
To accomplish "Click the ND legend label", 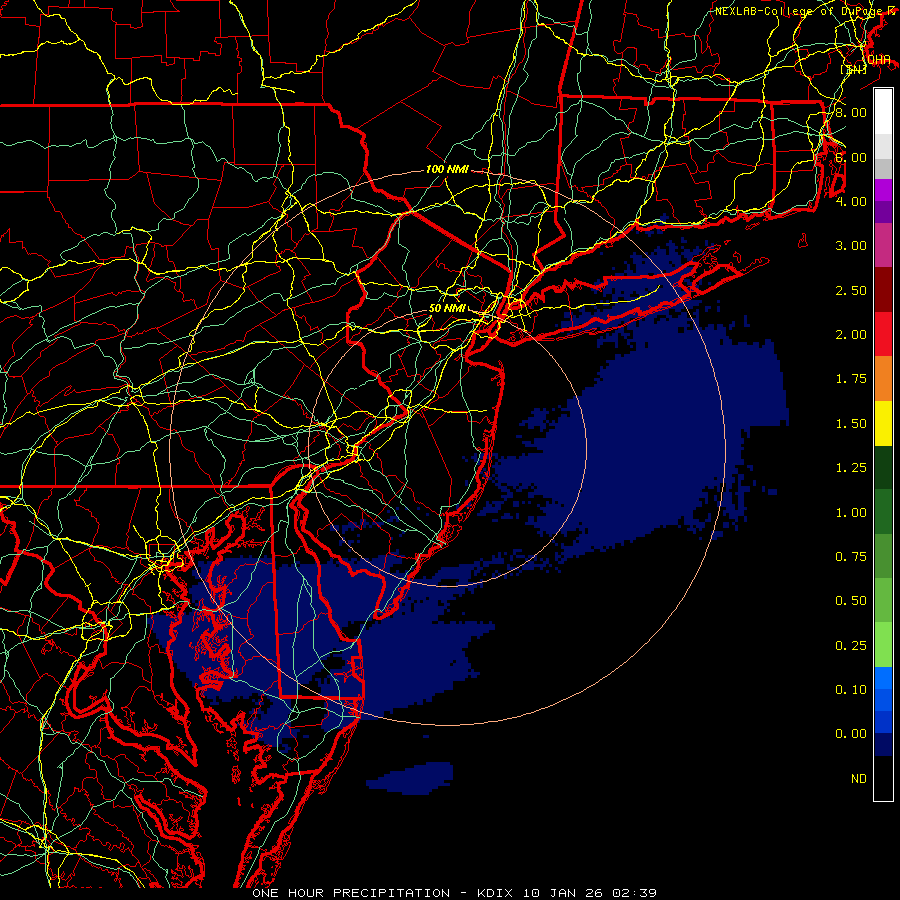I will tap(859, 779).
